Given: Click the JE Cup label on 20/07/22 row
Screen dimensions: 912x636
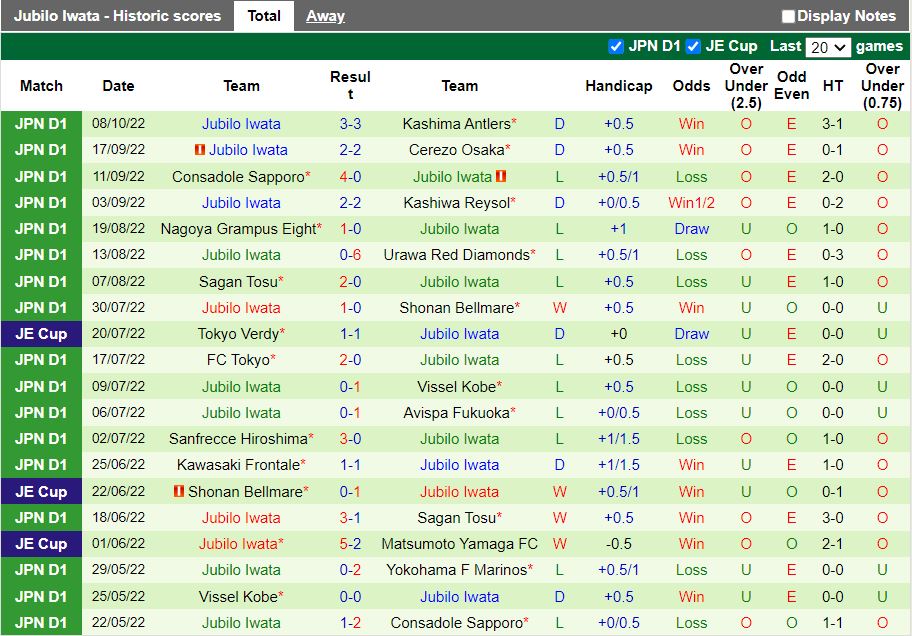Looking at the screenshot, I should pyautogui.click(x=41, y=334).
